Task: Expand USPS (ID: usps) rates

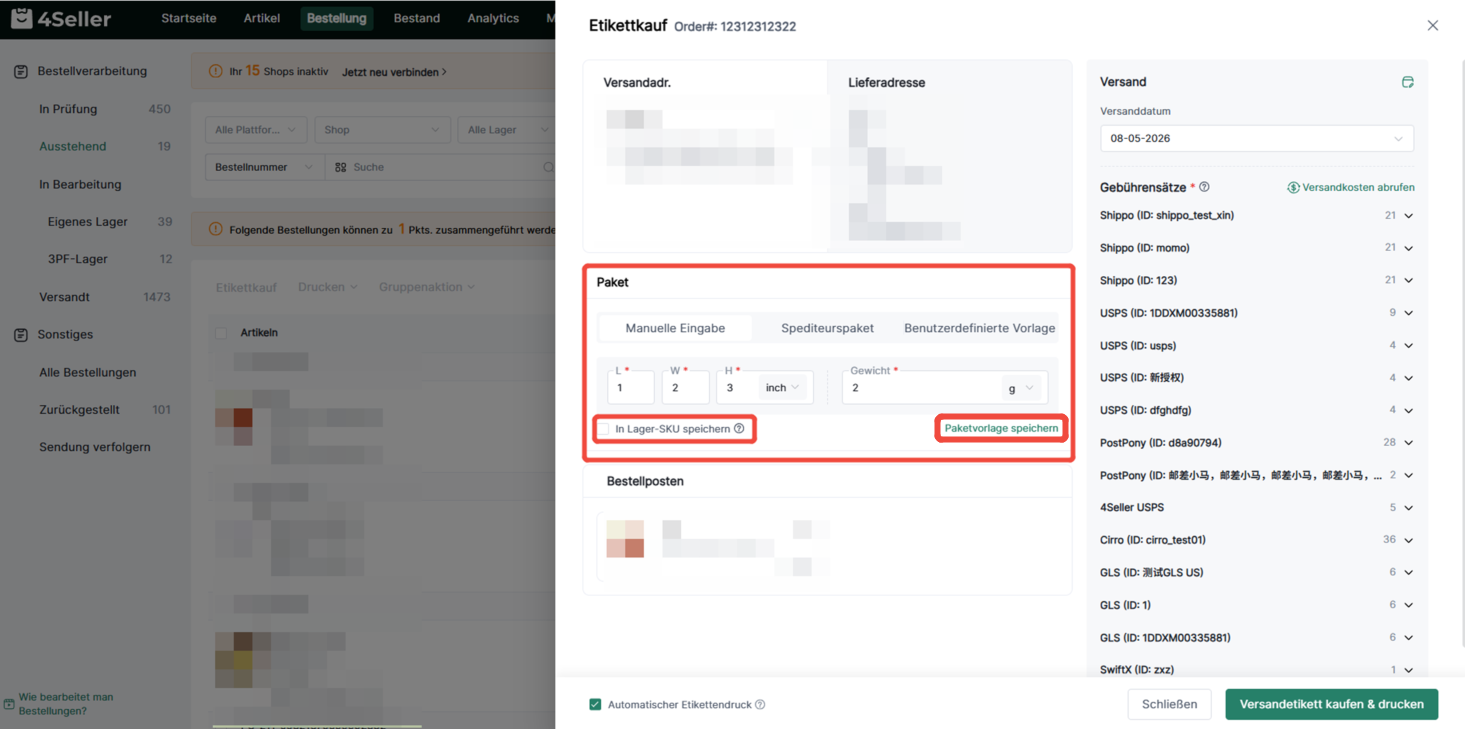Action: pyautogui.click(x=1408, y=346)
